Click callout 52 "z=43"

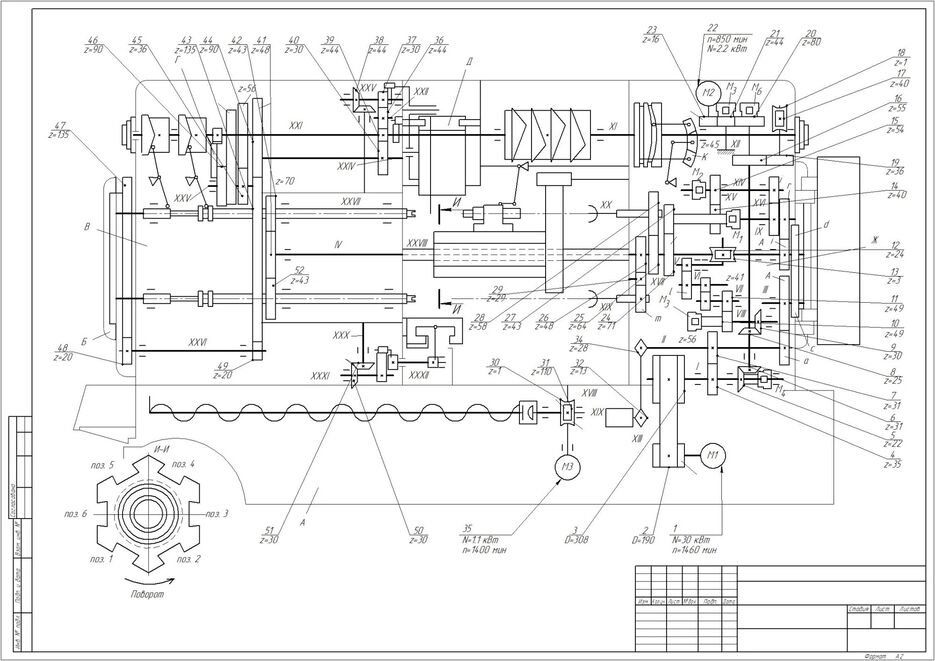(x=301, y=275)
